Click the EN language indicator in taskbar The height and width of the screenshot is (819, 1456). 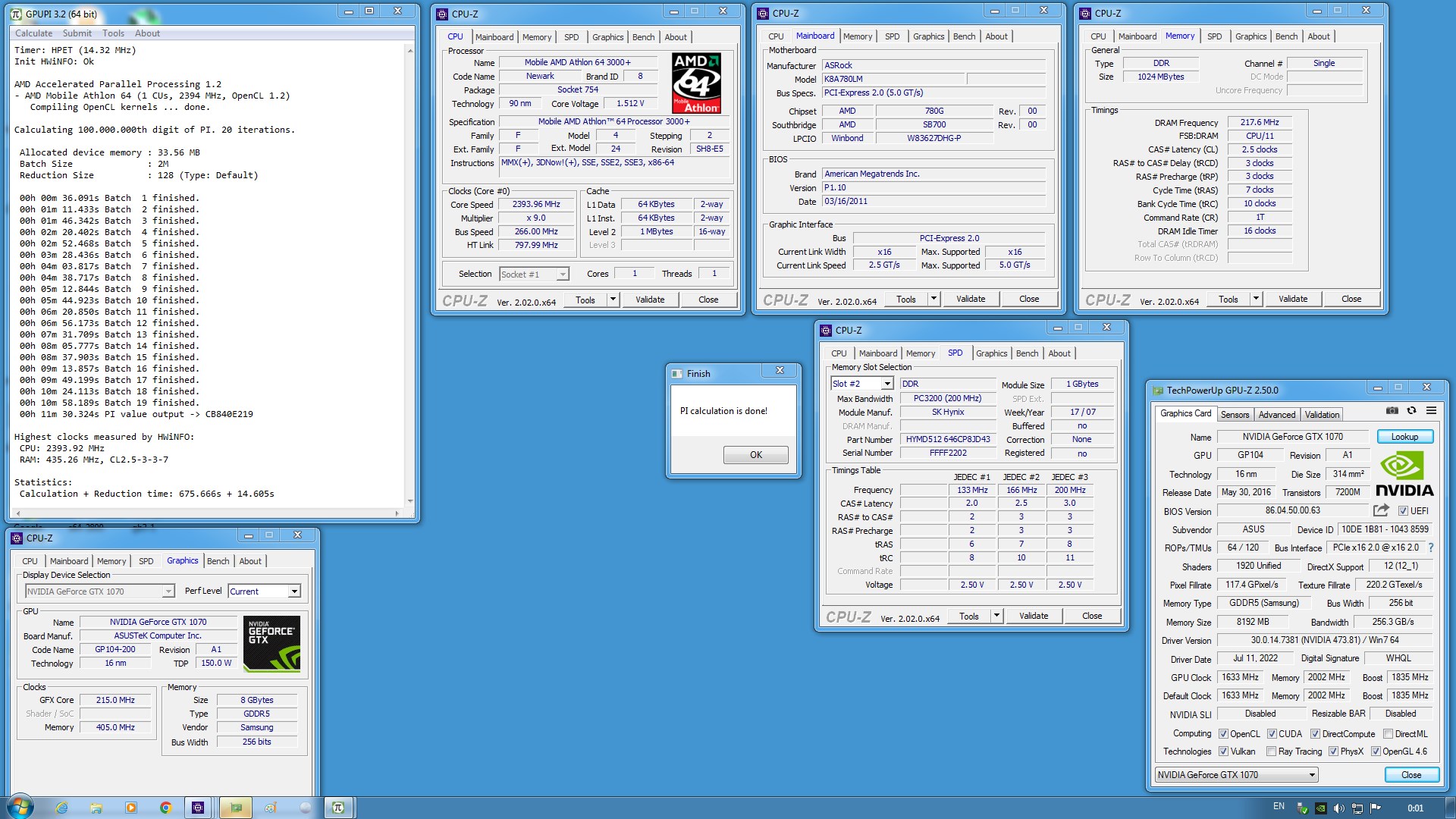(1279, 806)
